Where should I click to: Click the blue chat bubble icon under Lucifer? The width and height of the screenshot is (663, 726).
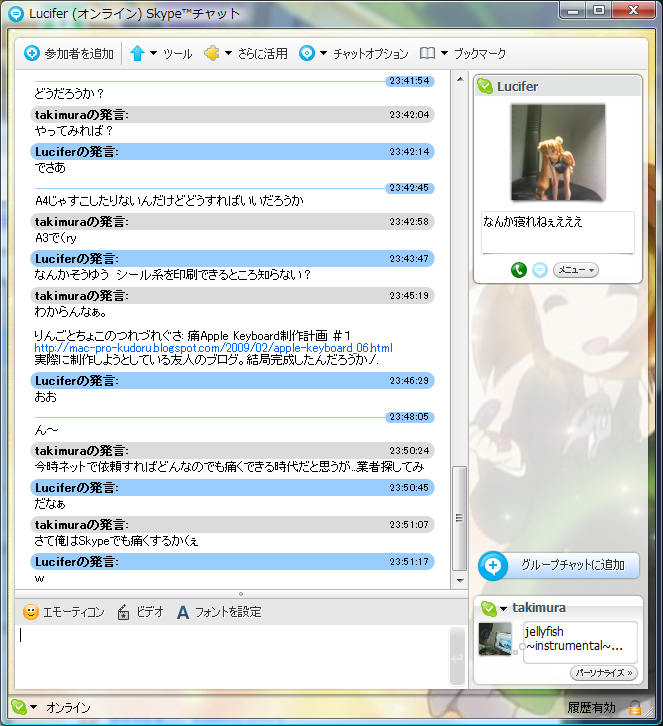[539, 269]
